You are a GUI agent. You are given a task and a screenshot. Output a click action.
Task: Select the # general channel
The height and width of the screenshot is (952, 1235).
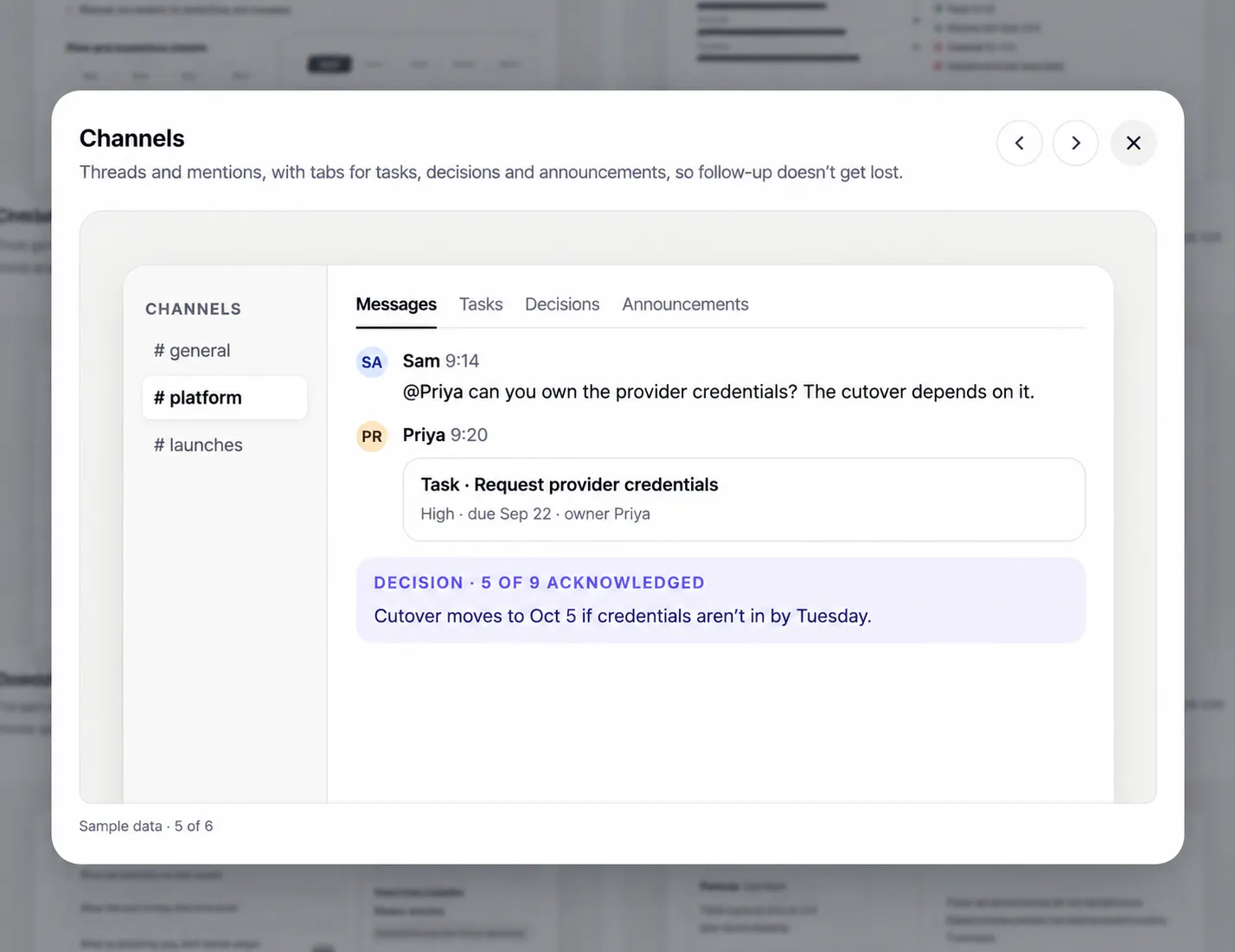225,350
